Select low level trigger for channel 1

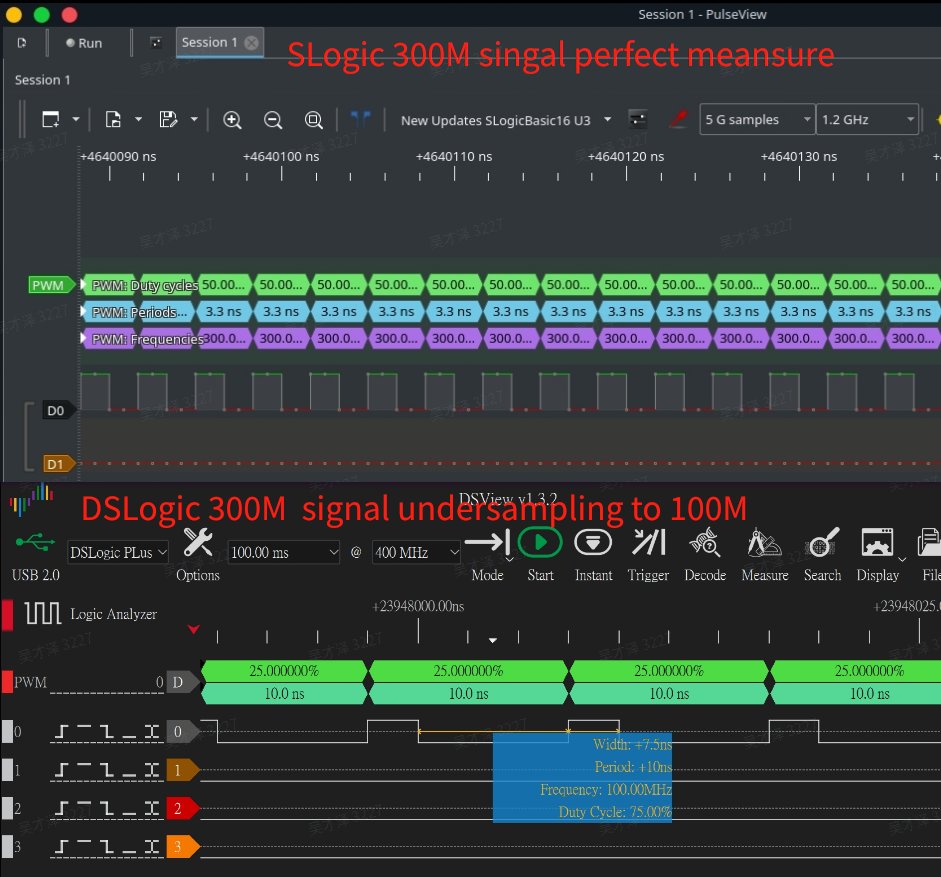pos(129,770)
